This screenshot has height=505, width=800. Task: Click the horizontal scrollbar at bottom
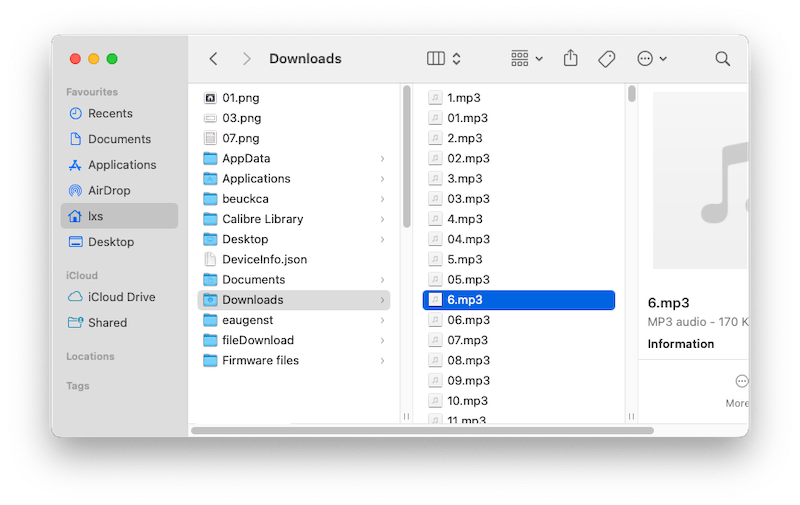click(421, 430)
